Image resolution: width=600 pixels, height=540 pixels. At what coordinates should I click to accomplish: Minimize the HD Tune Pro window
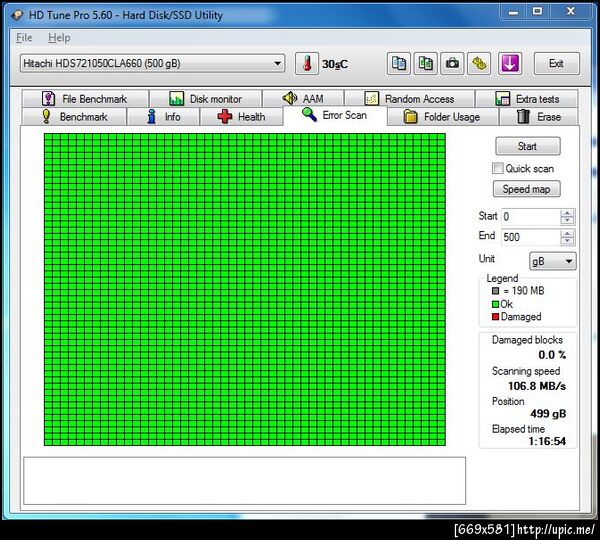pyautogui.click(x=514, y=12)
